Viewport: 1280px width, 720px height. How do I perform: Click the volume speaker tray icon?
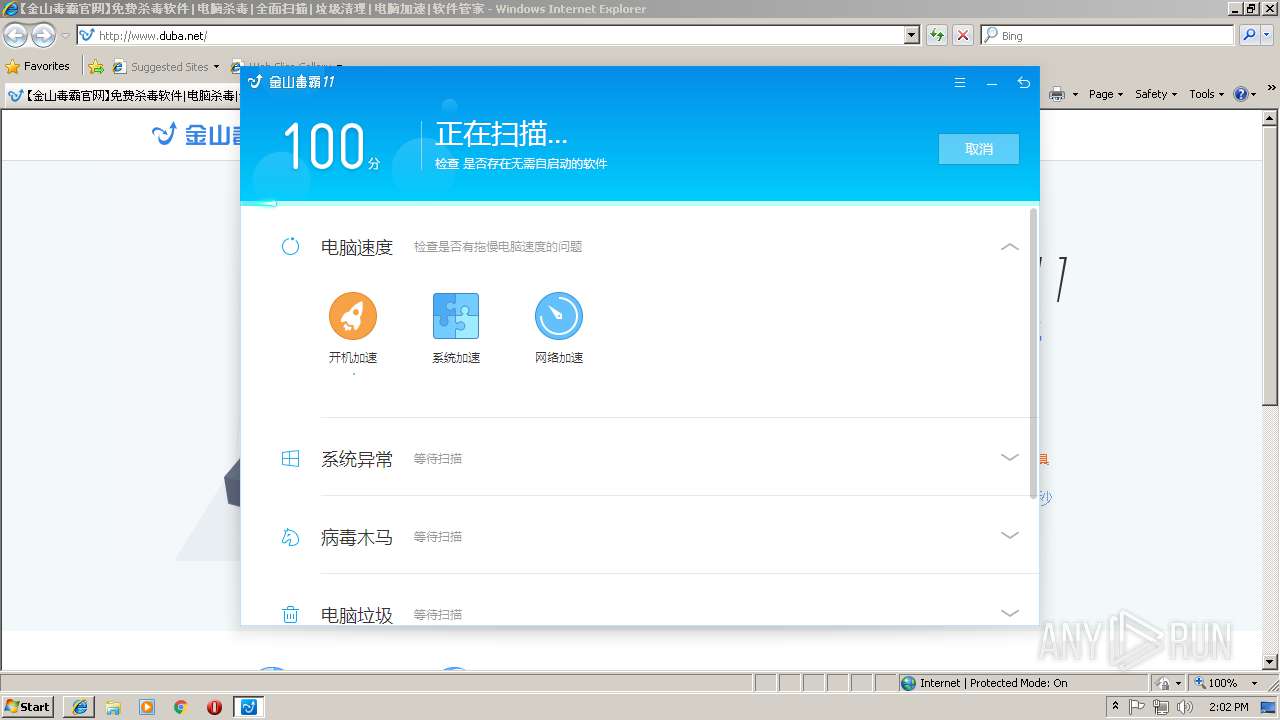coord(1185,707)
